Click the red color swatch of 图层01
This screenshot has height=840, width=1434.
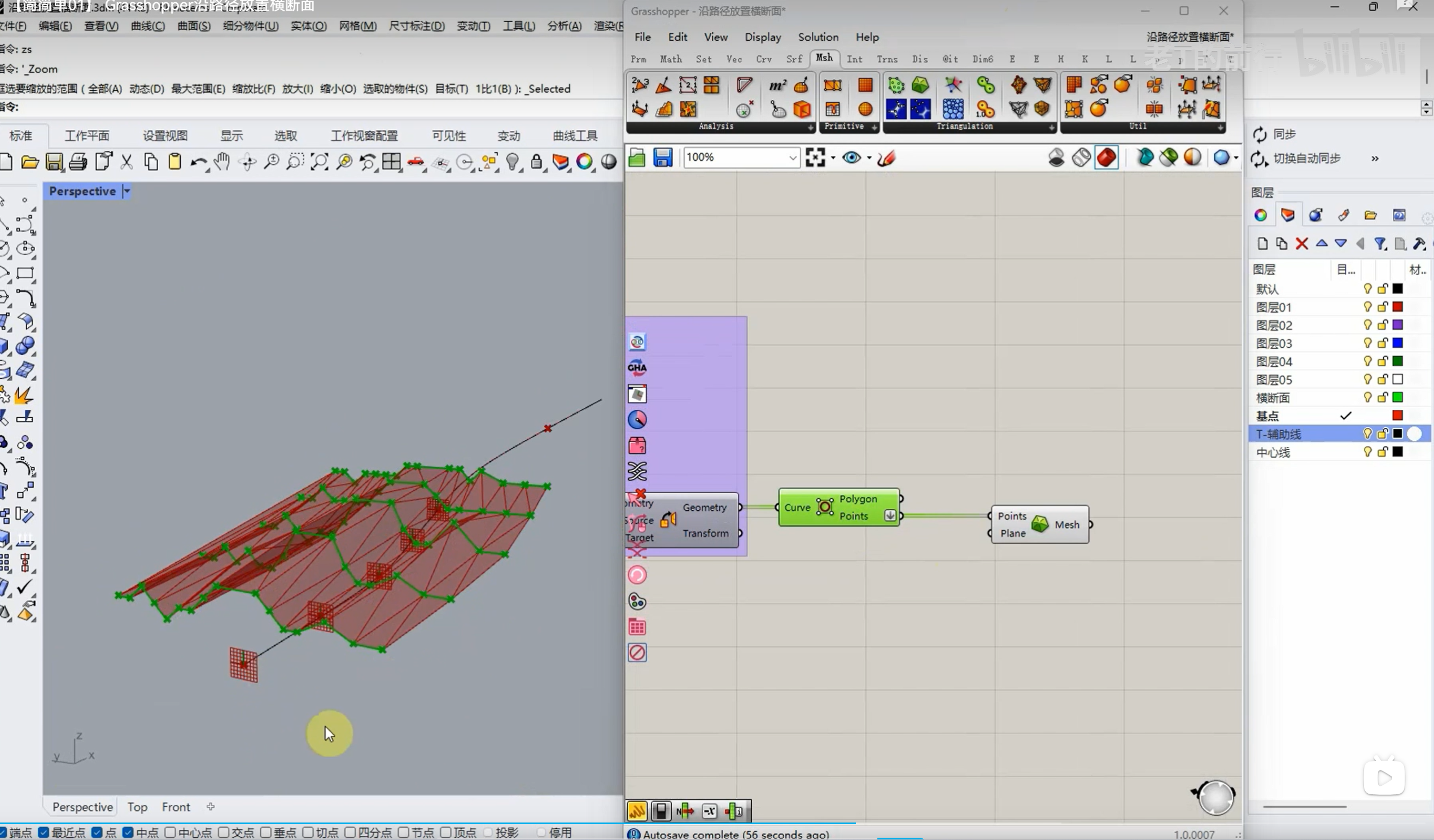[x=1397, y=307]
